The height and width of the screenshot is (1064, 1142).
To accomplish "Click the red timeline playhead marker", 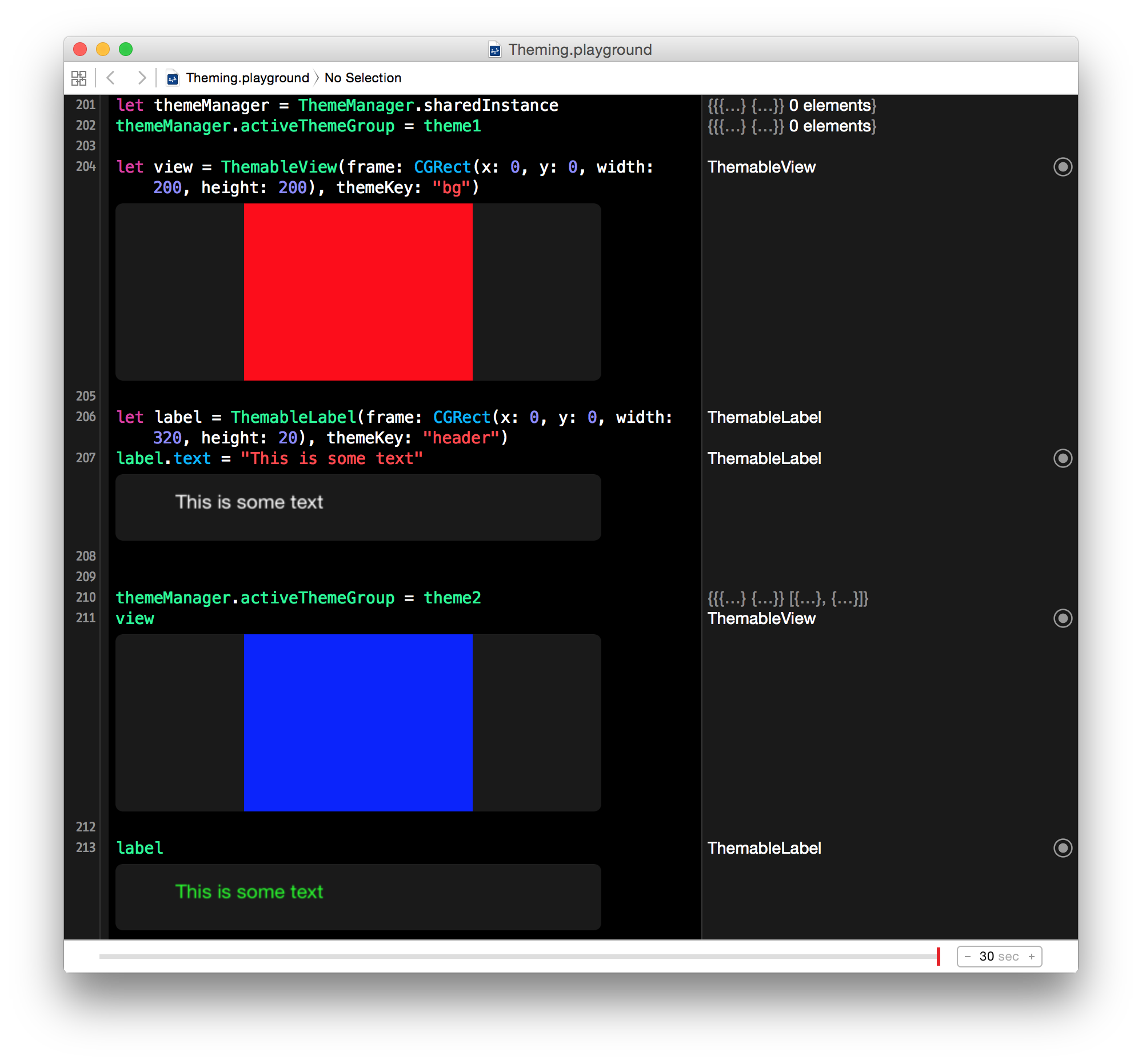I will point(938,957).
